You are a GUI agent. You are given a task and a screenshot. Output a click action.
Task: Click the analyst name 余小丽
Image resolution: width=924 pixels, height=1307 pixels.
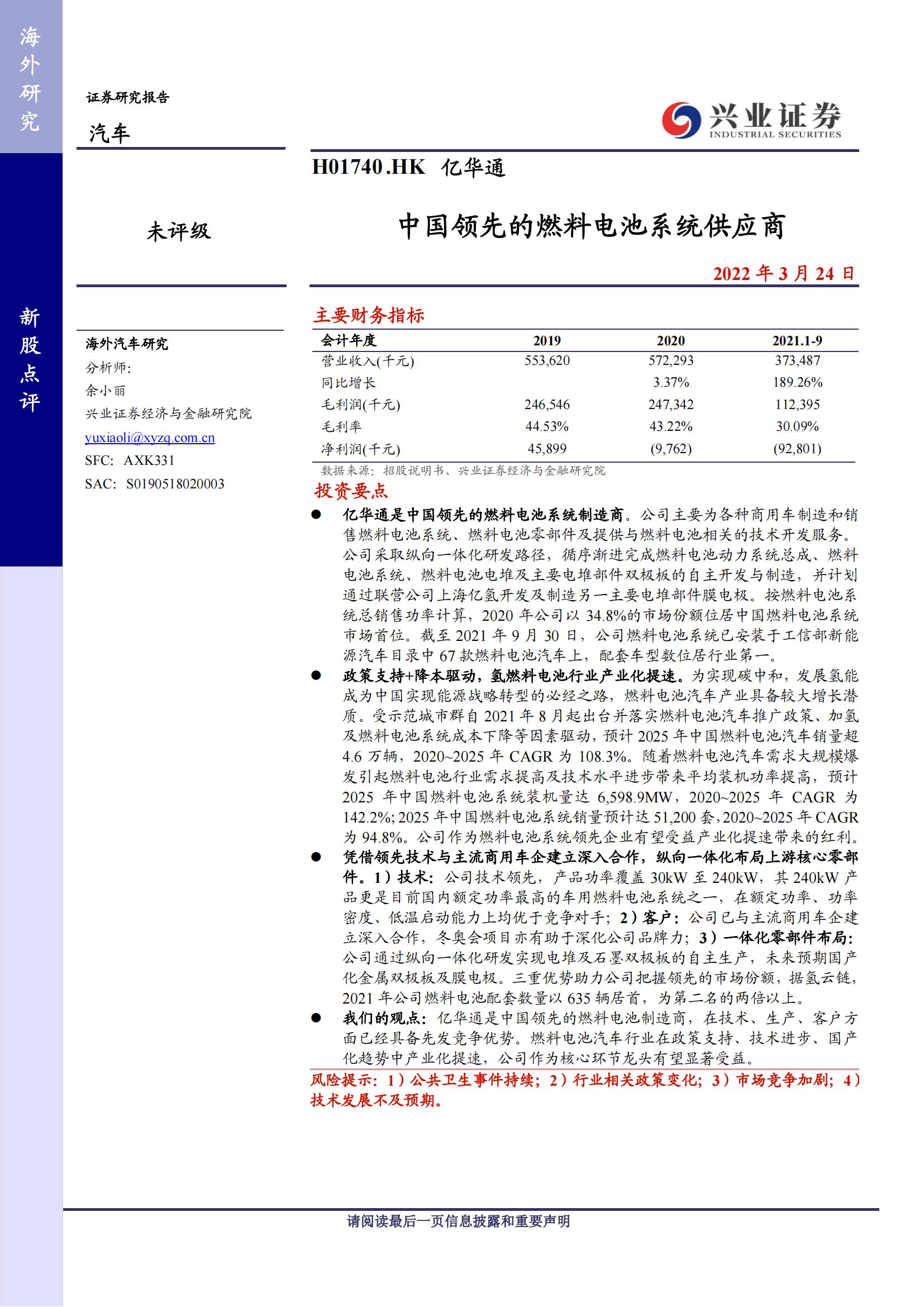105,391
